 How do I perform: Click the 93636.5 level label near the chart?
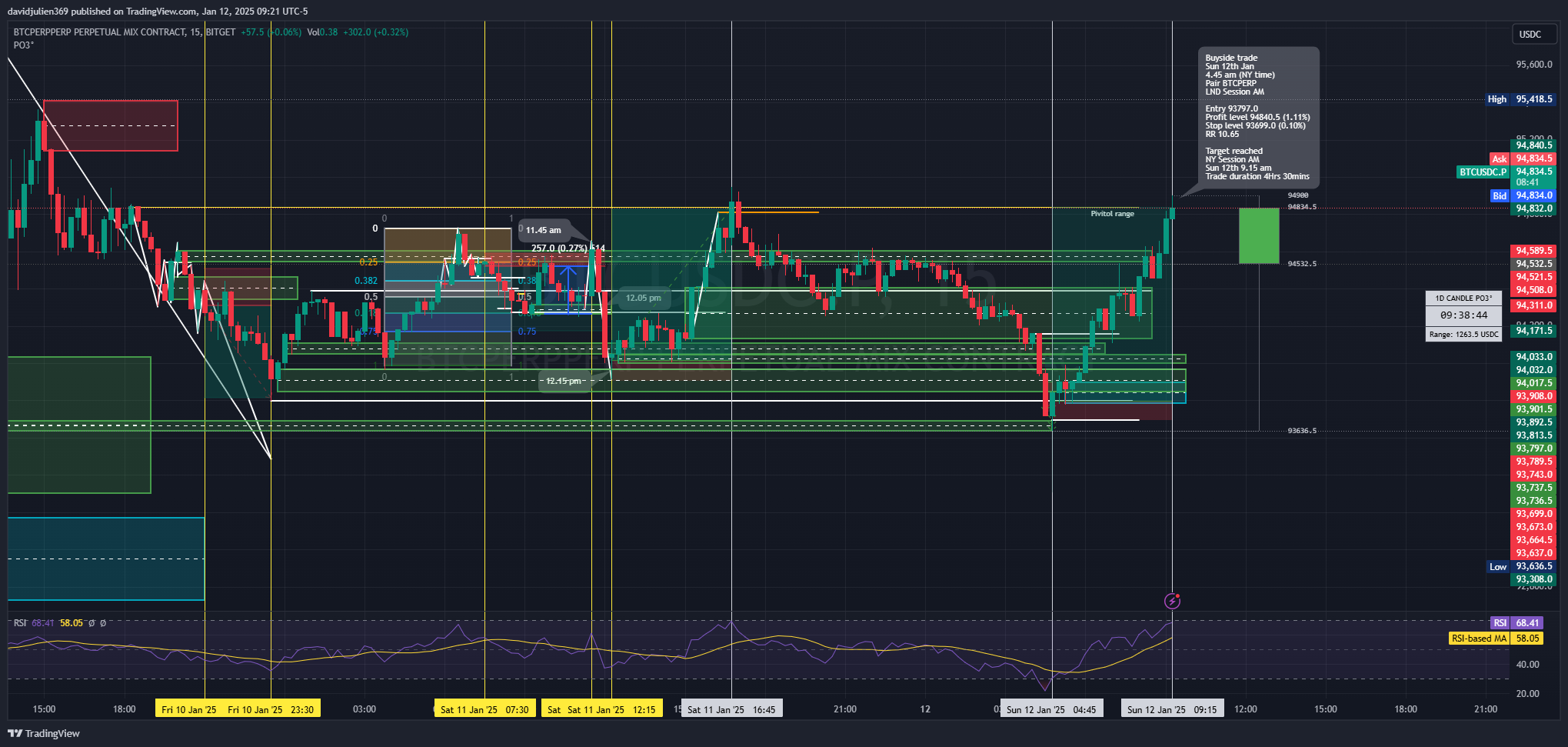1302,431
